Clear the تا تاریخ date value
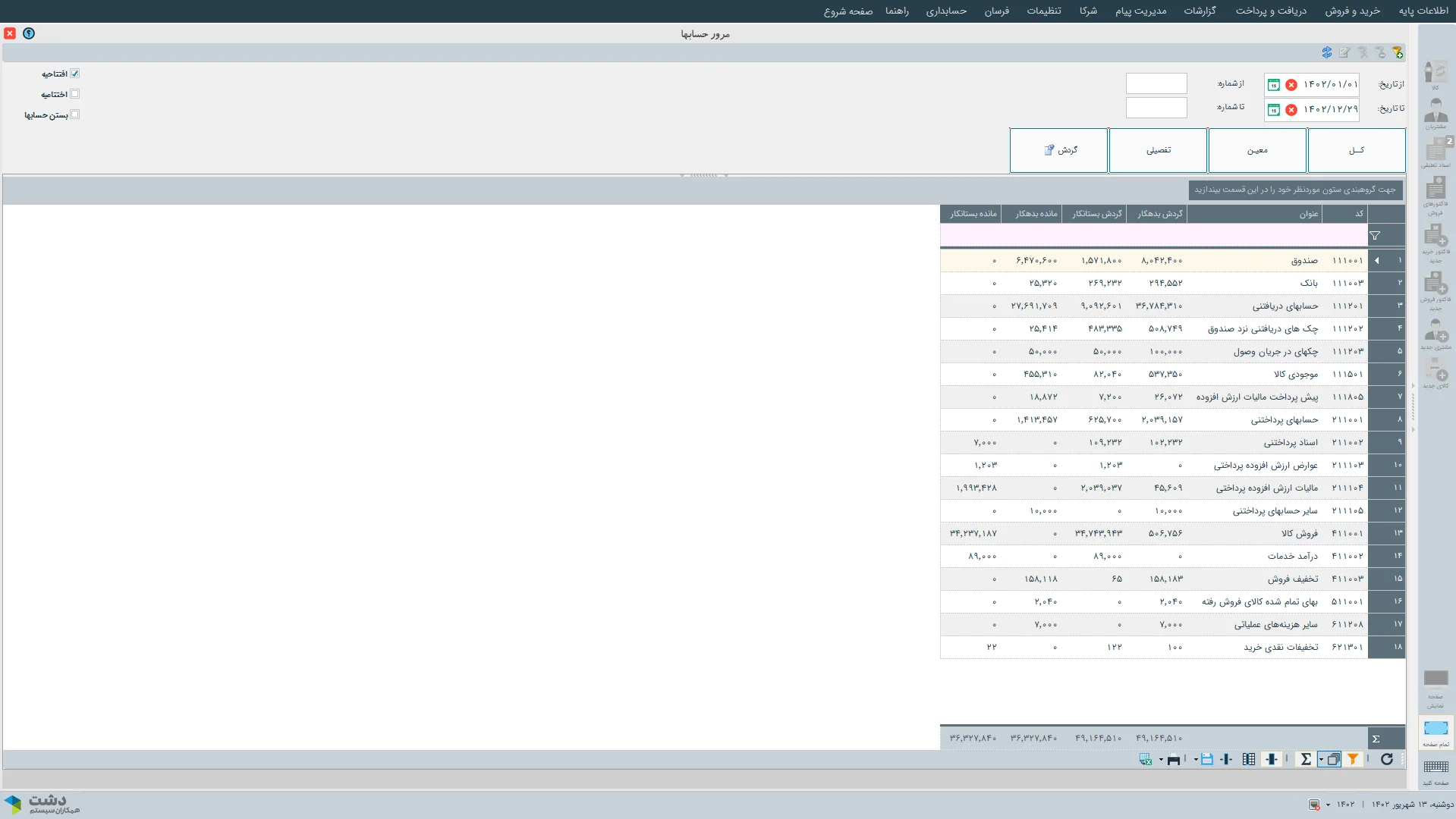The height and width of the screenshot is (819, 1456). click(1291, 110)
